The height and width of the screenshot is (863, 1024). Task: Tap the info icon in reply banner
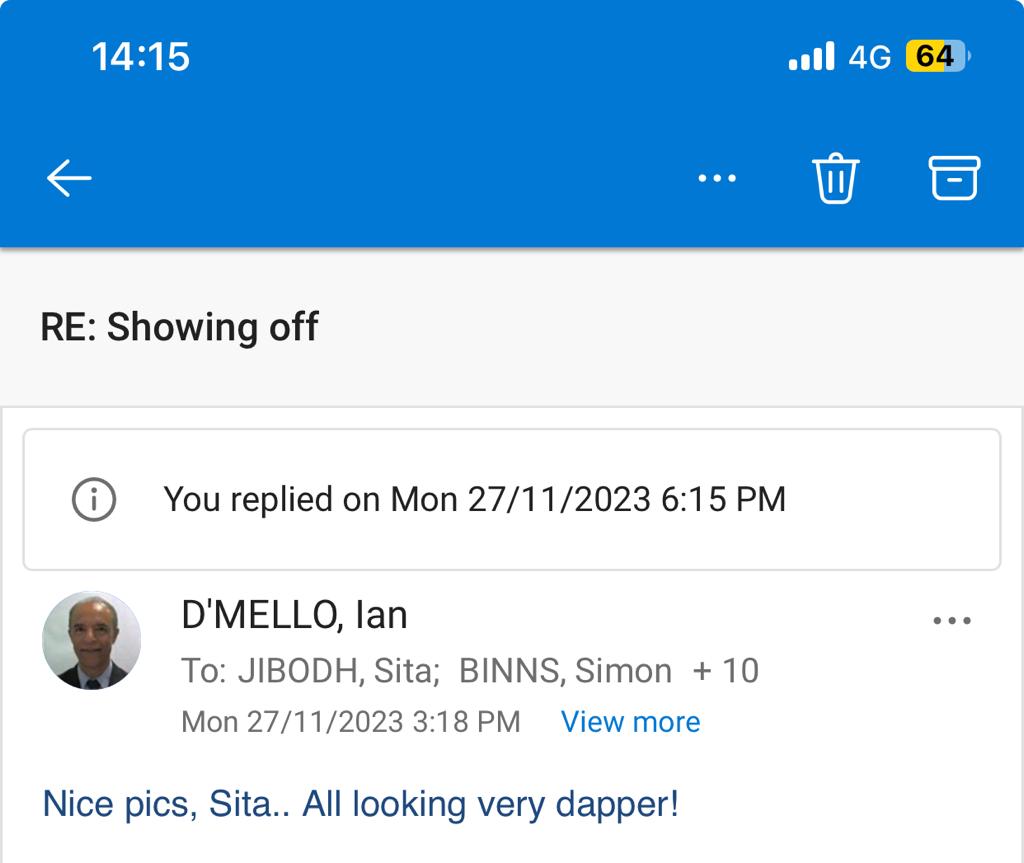[x=94, y=499]
